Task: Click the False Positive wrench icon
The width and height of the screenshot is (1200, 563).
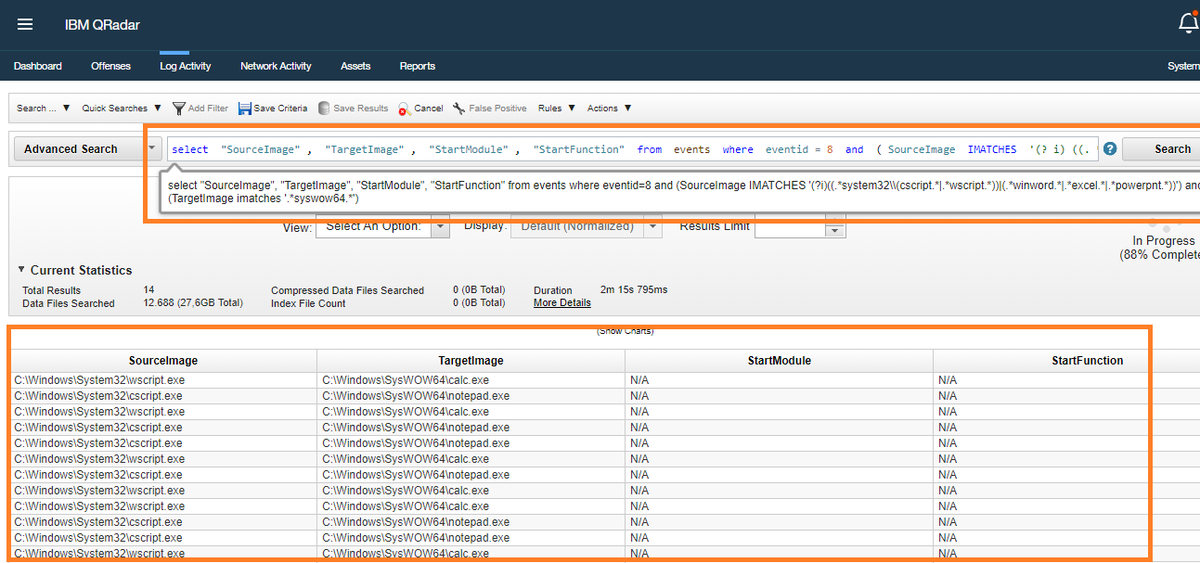Action: tap(459, 108)
